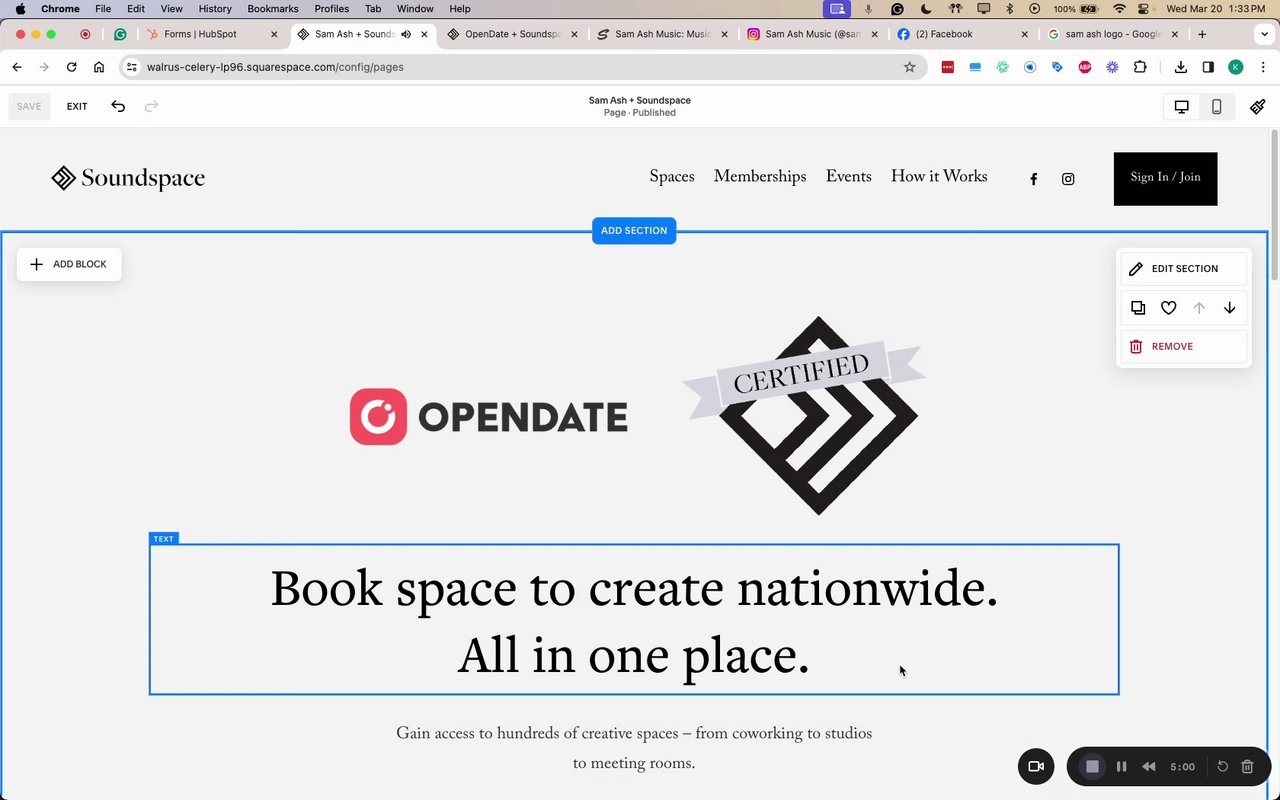1280x800 pixels.
Task: Switch to the (2) Facebook tab
Action: click(x=962, y=34)
